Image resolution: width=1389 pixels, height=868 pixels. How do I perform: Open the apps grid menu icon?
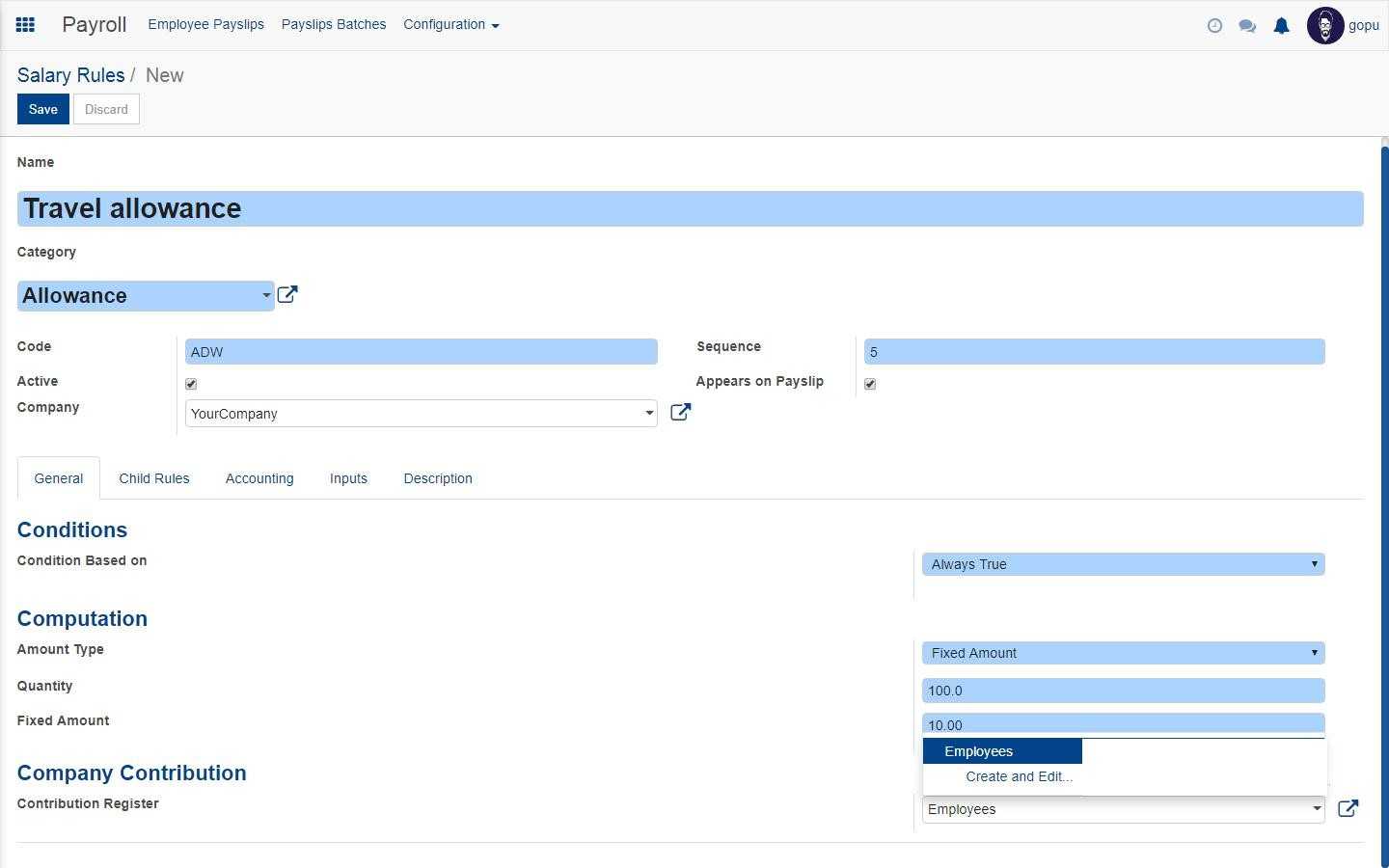click(x=25, y=25)
